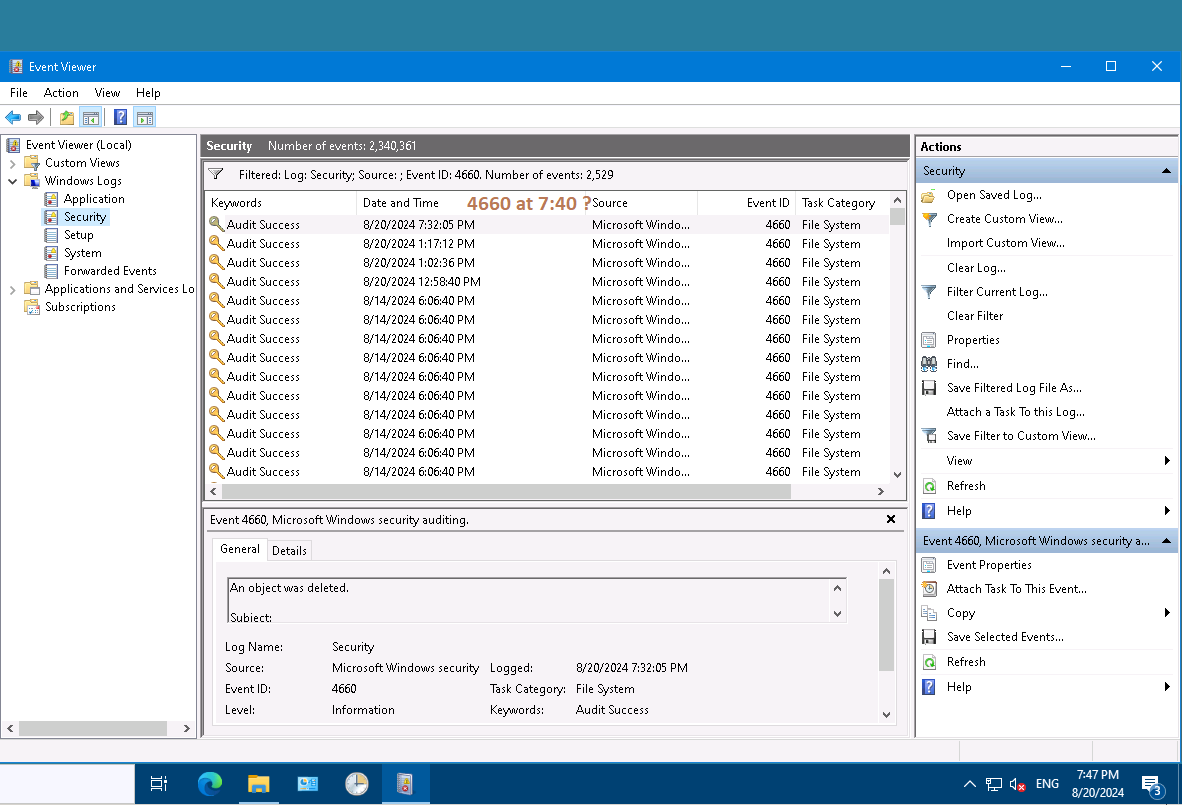Click the Save Filtered Log File icon

pyautogui.click(x=929, y=388)
